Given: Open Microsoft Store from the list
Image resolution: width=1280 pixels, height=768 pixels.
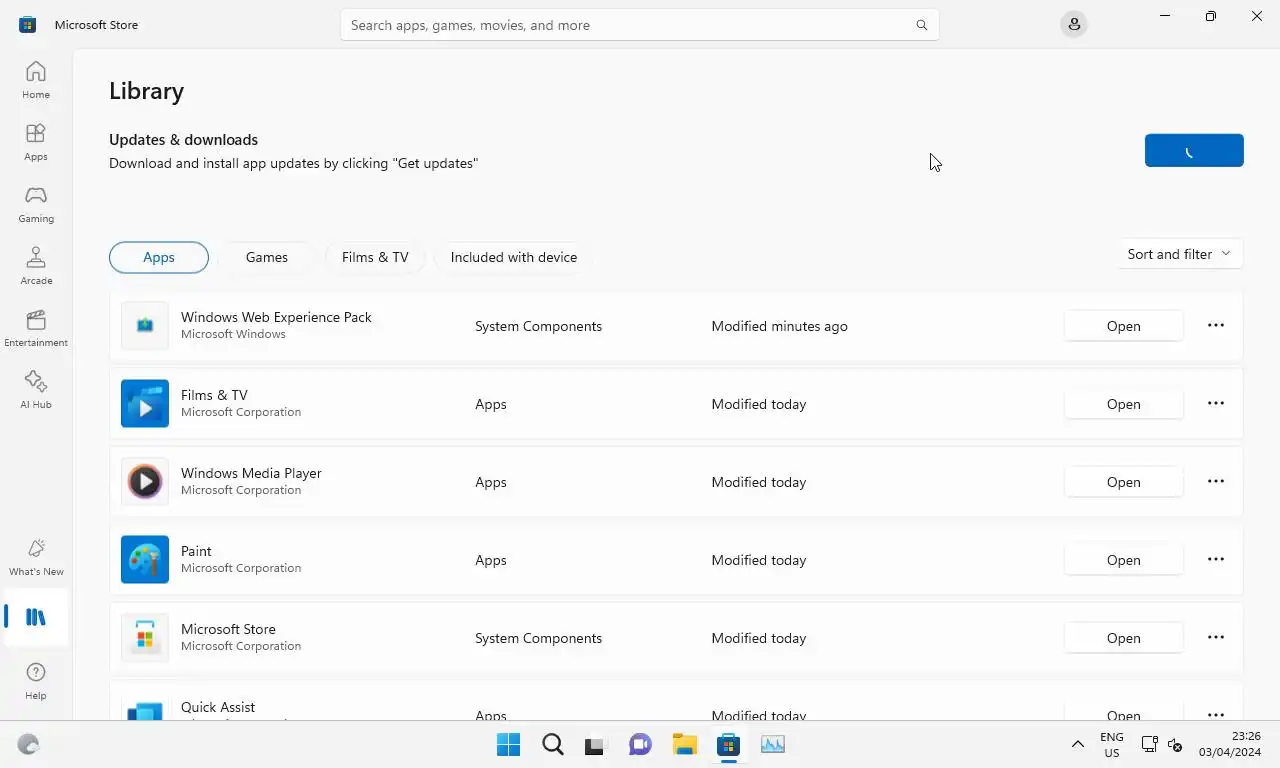Looking at the screenshot, I should coord(1124,638).
